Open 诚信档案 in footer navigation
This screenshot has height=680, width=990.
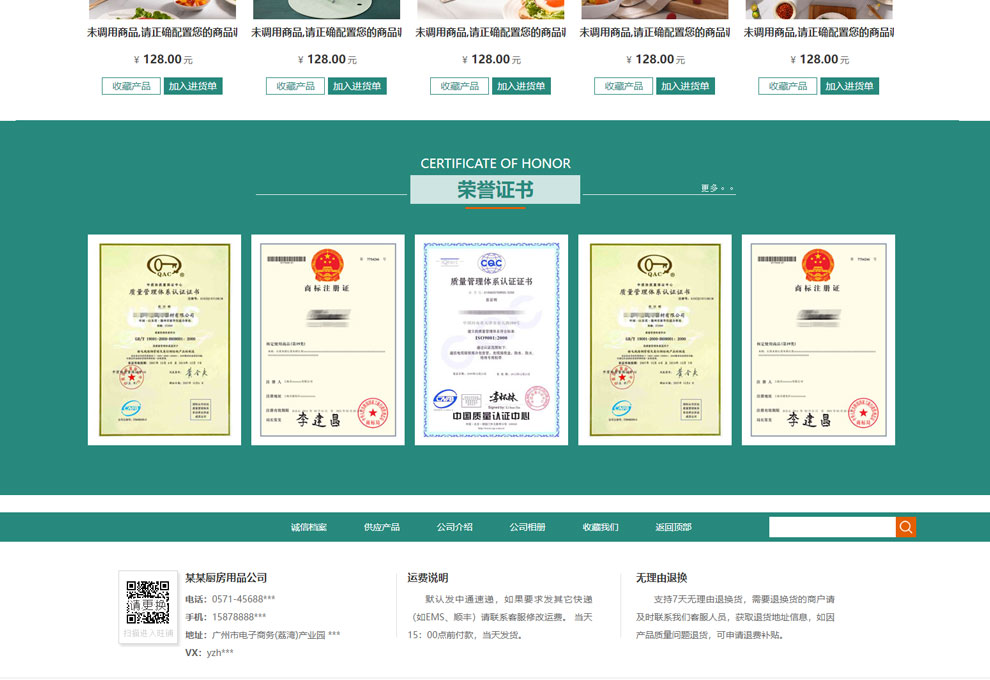pos(309,527)
